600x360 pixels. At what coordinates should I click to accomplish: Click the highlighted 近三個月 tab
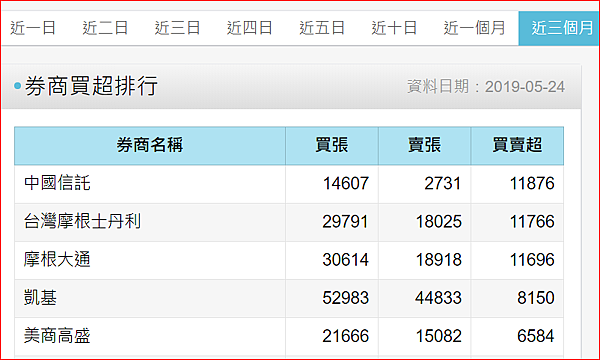tap(559, 28)
